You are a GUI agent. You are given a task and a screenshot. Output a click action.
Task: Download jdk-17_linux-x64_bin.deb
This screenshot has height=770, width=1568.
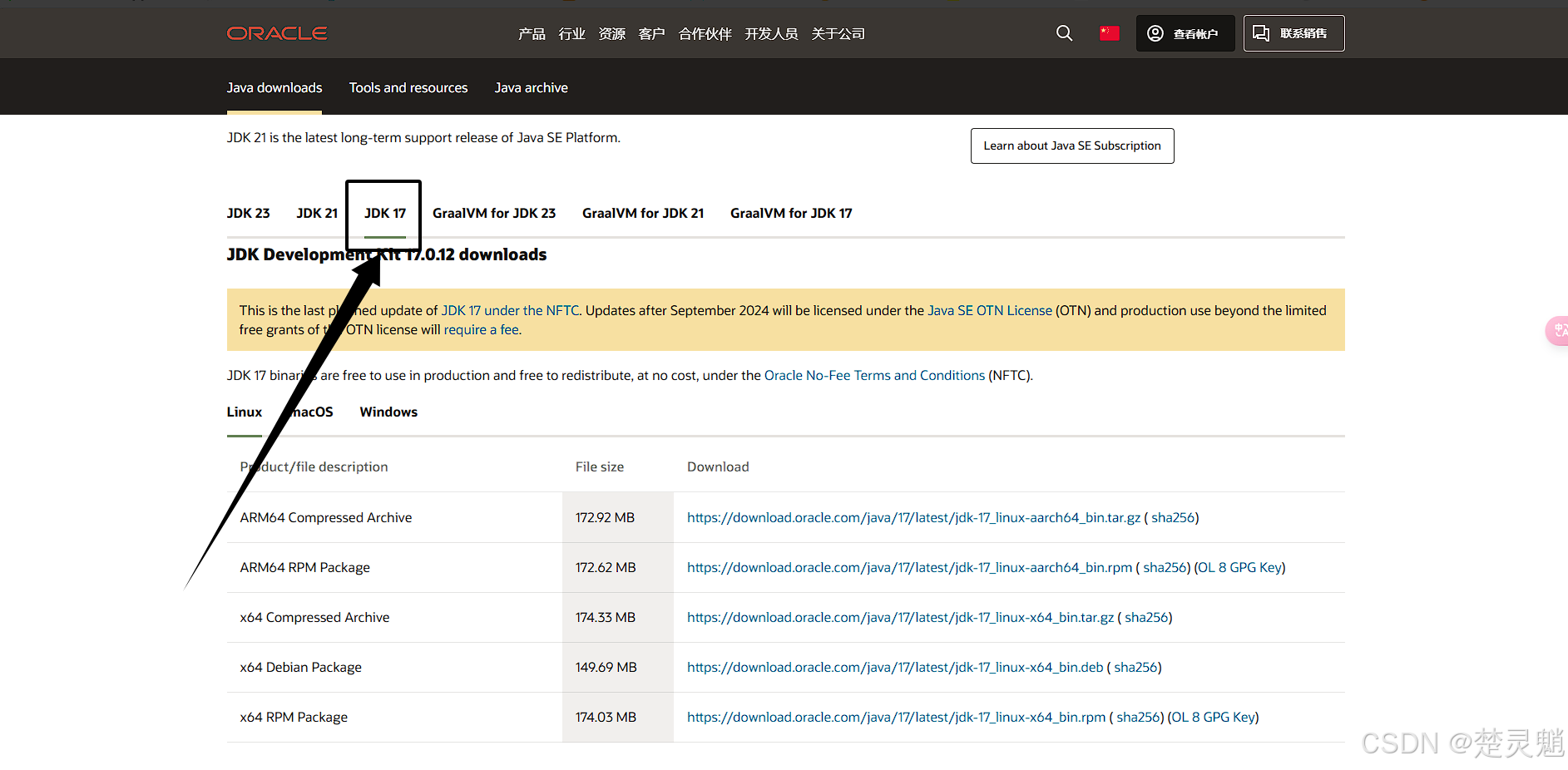pyautogui.click(x=895, y=667)
